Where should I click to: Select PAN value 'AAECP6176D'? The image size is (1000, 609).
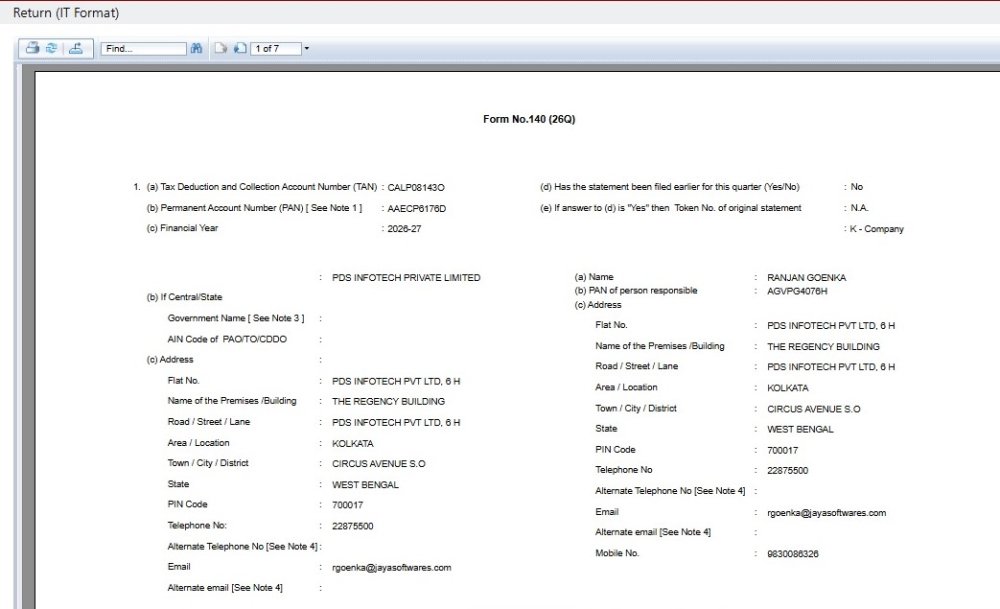(x=416, y=209)
